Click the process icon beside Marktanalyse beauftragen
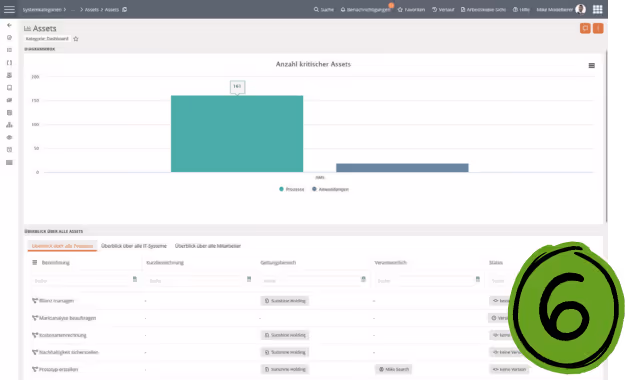Screen dimensions: 640x380 coord(35,318)
